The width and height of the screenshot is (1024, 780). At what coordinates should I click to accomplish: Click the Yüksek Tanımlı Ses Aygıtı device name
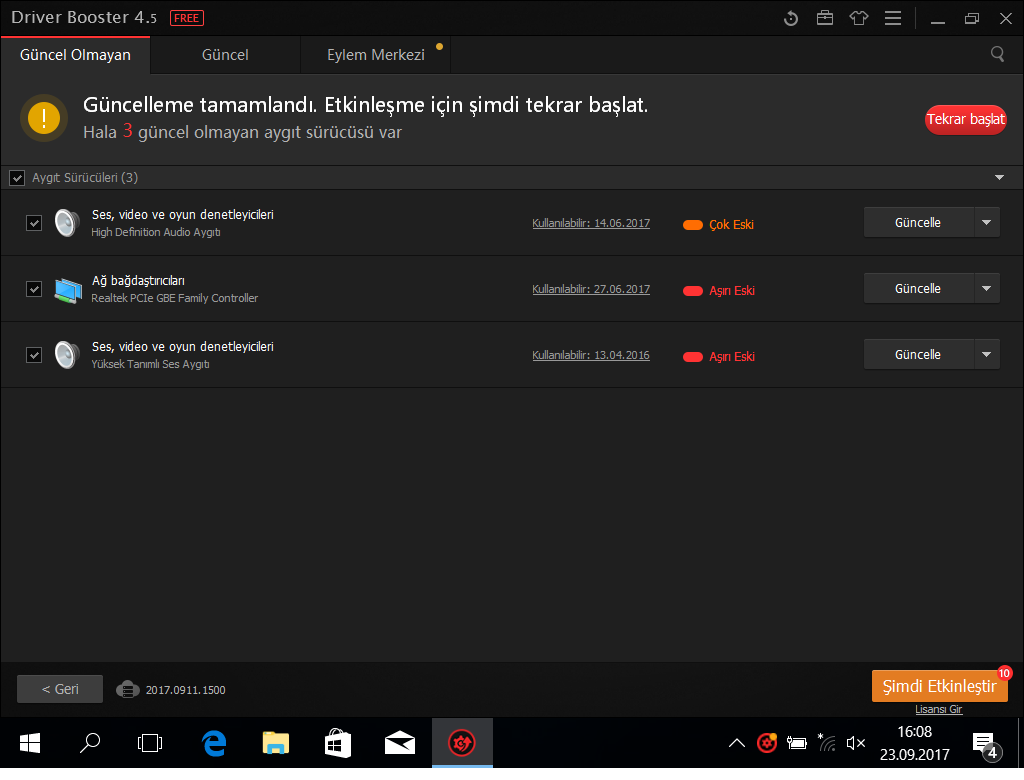pyautogui.click(x=150, y=365)
